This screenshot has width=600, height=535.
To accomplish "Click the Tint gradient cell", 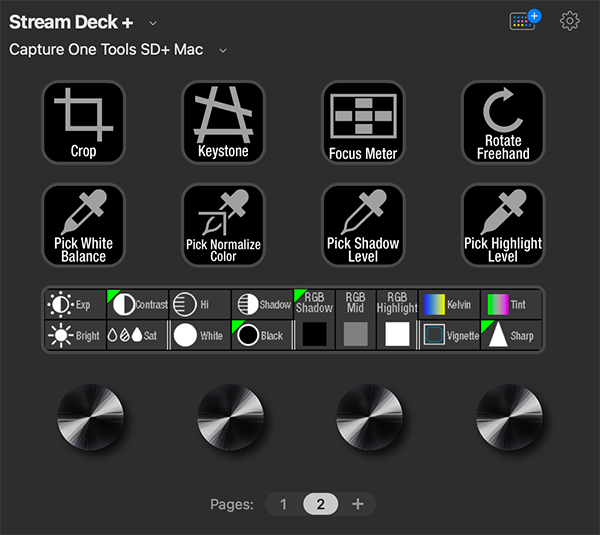I will 512,305.
